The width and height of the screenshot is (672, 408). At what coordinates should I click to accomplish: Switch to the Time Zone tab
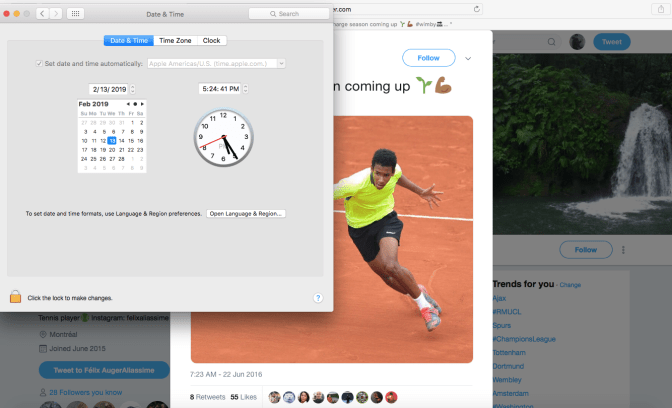pos(176,40)
